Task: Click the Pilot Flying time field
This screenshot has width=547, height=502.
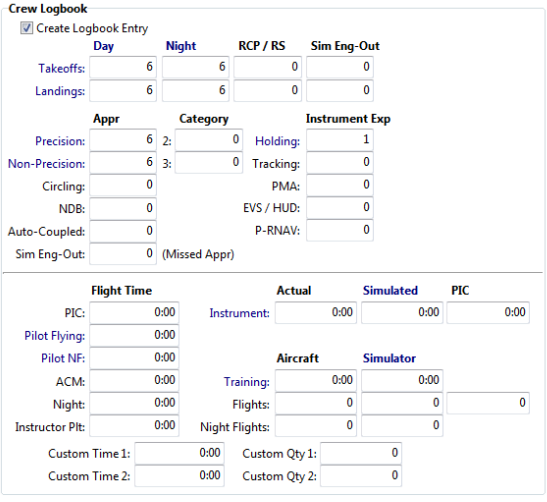Action: click(x=134, y=335)
